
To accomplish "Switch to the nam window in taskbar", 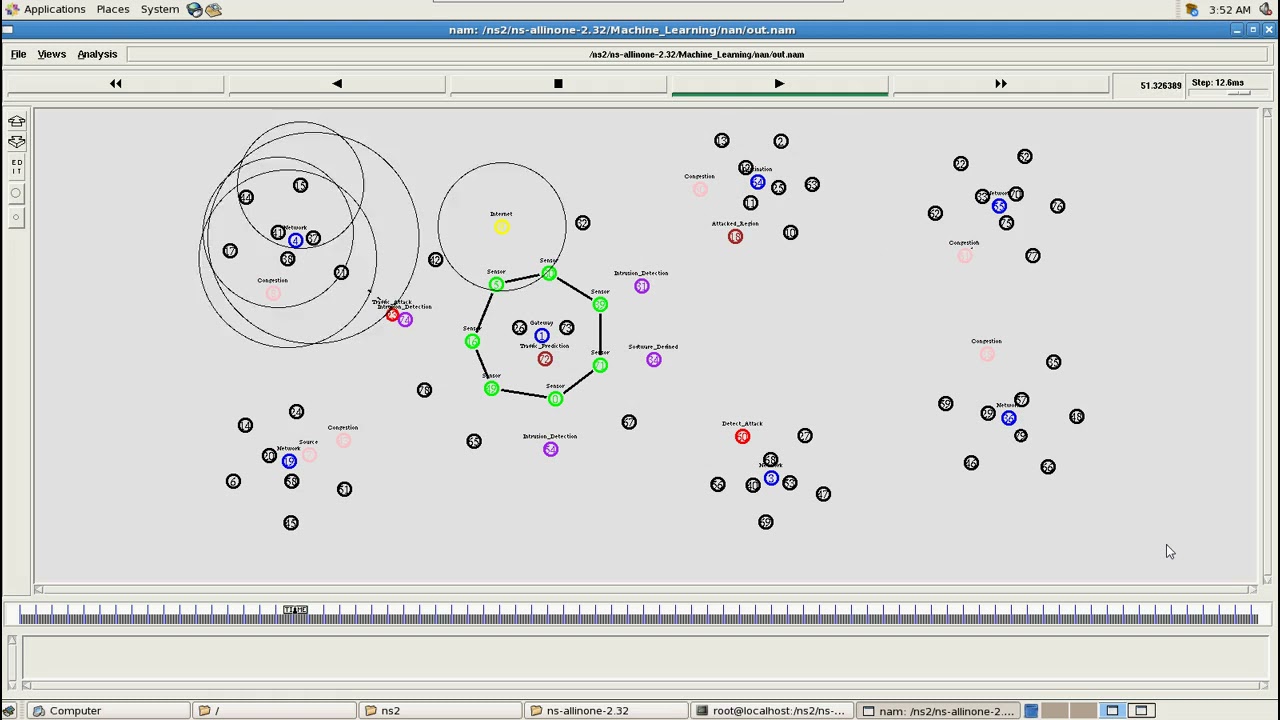I will 937,711.
